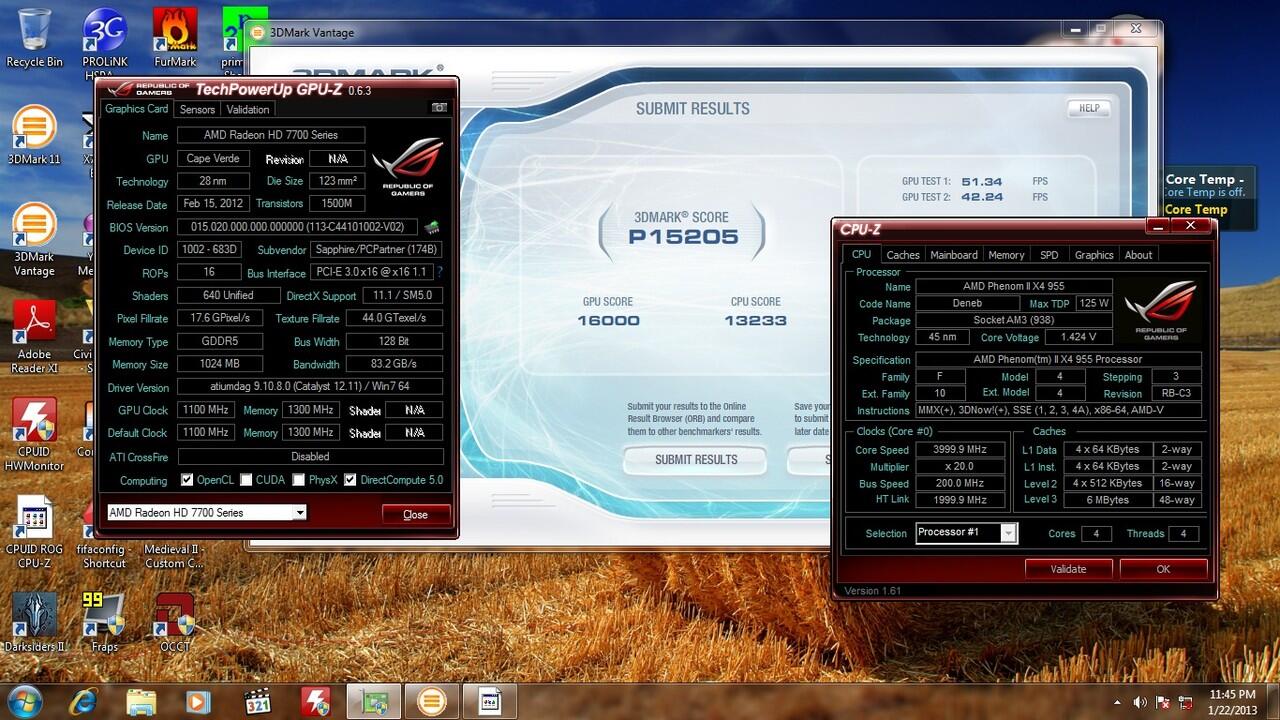Open the Mainboard tab in CPU-Z
The image size is (1280, 720).
954,255
